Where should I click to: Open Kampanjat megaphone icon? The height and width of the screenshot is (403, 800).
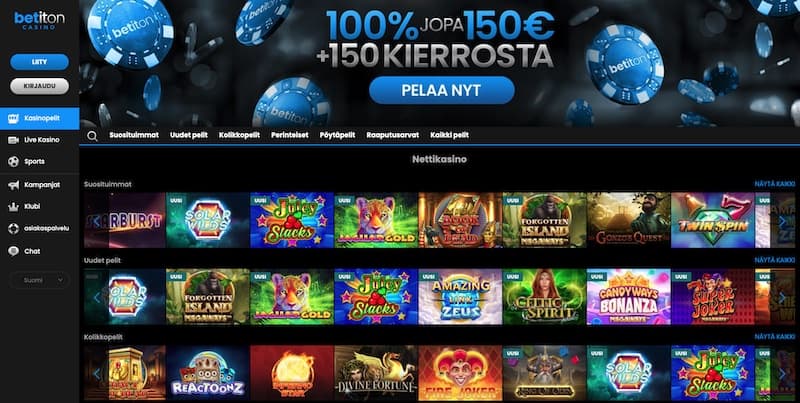14,185
